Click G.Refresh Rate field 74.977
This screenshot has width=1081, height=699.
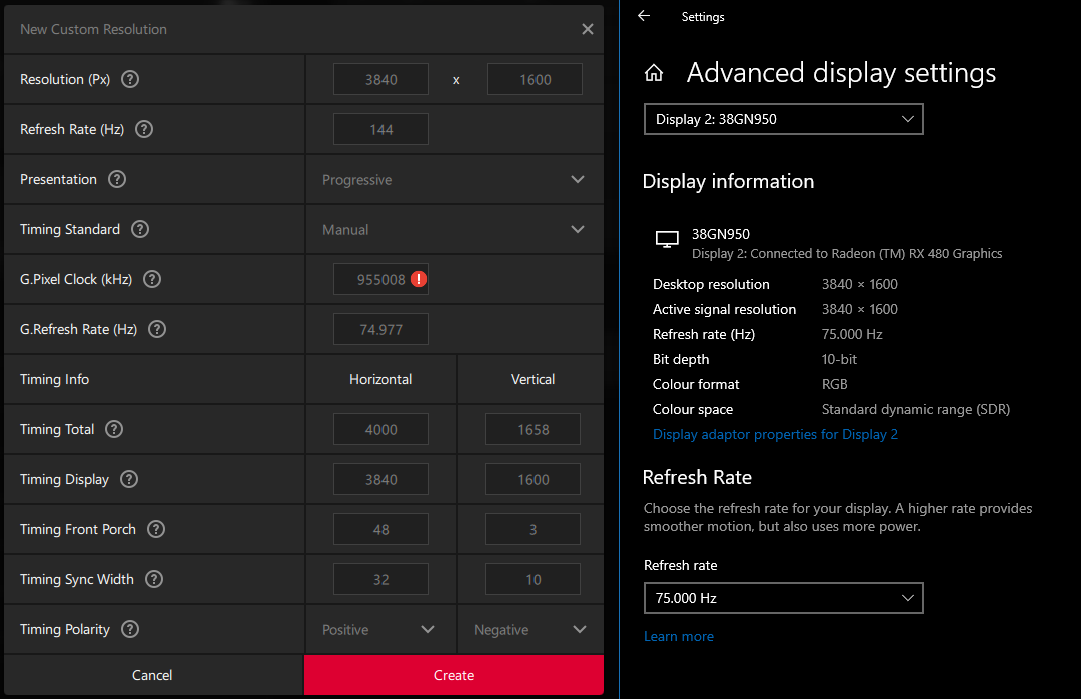click(x=381, y=329)
